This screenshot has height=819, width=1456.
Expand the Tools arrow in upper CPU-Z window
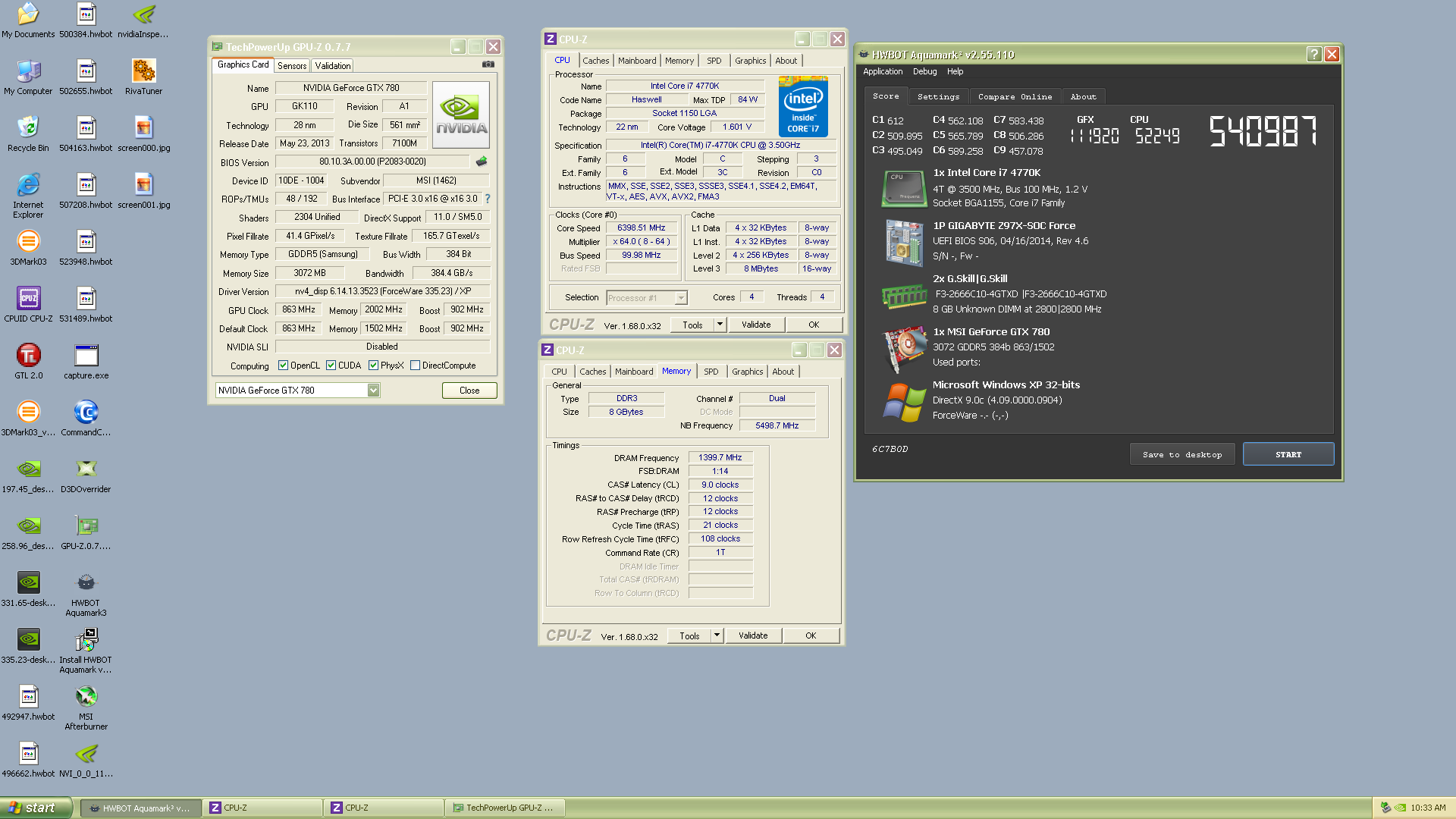tap(720, 325)
